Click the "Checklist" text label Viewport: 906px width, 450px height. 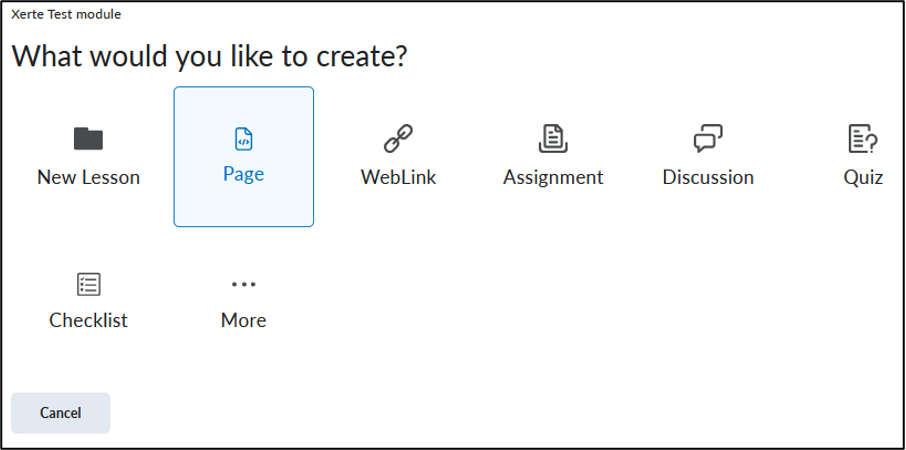point(88,320)
